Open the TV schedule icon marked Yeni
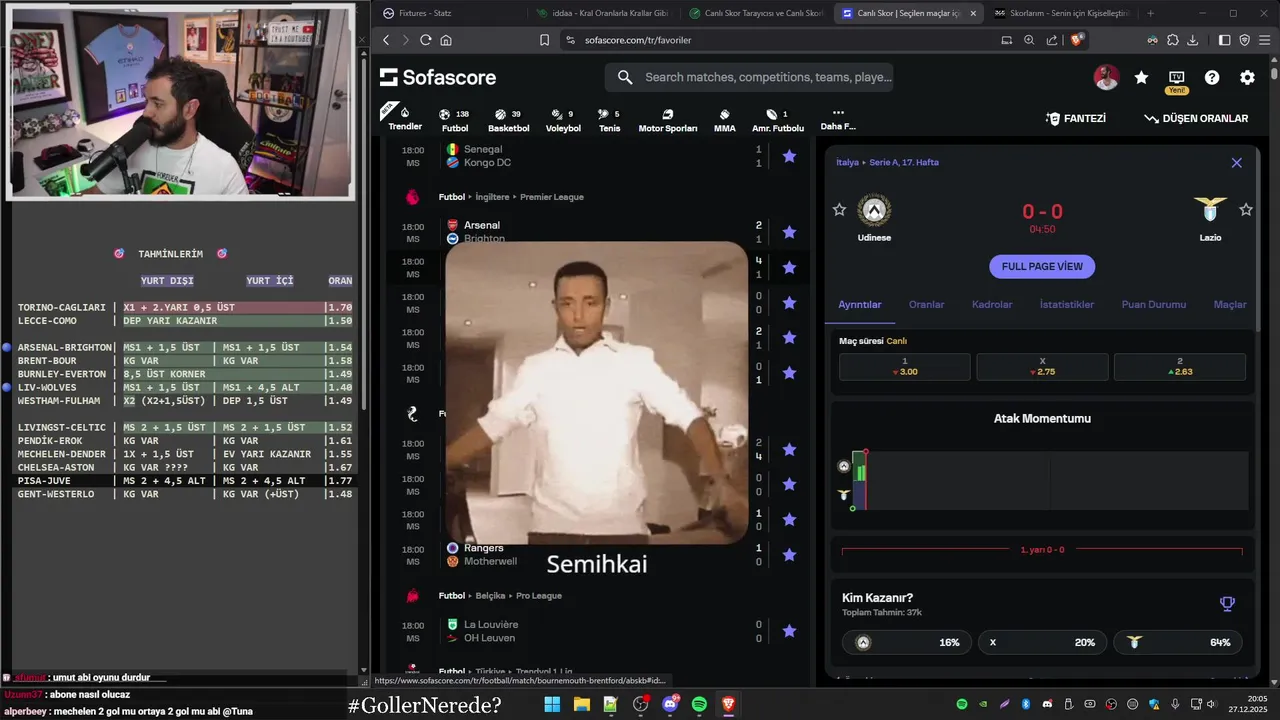The height and width of the screenshot is (720, 1280). pyautogui.click(x=1176, y=80)
